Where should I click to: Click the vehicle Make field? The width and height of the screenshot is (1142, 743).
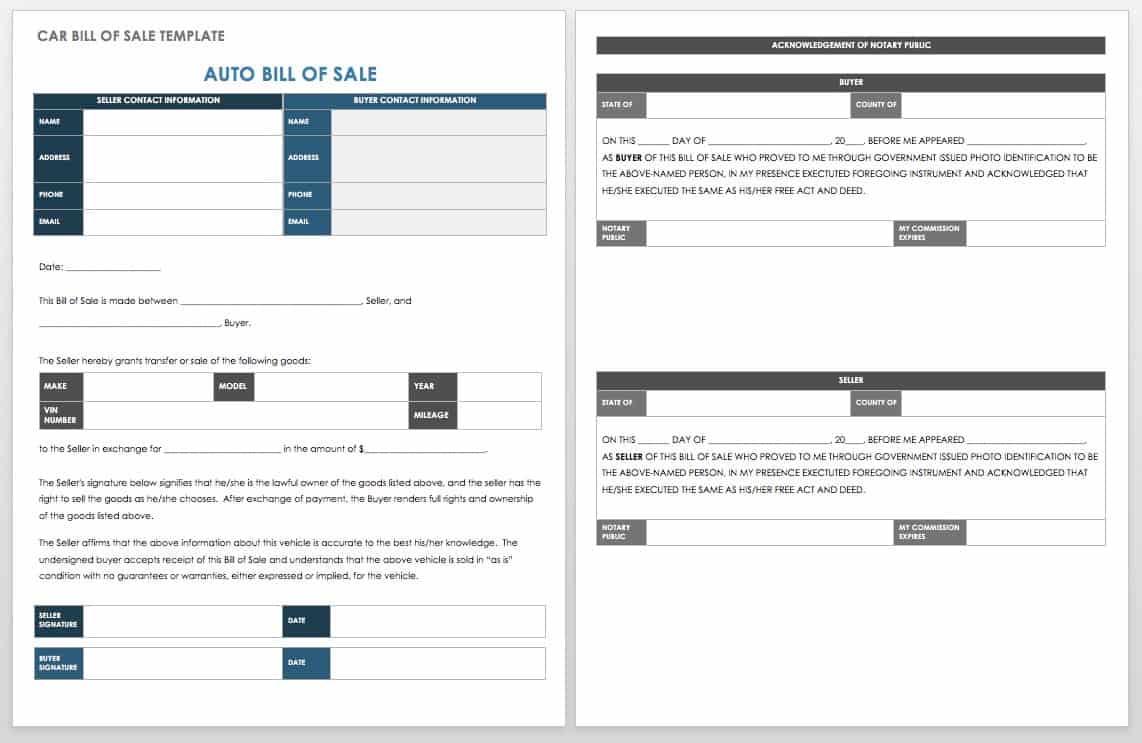[x=148, y=387]
